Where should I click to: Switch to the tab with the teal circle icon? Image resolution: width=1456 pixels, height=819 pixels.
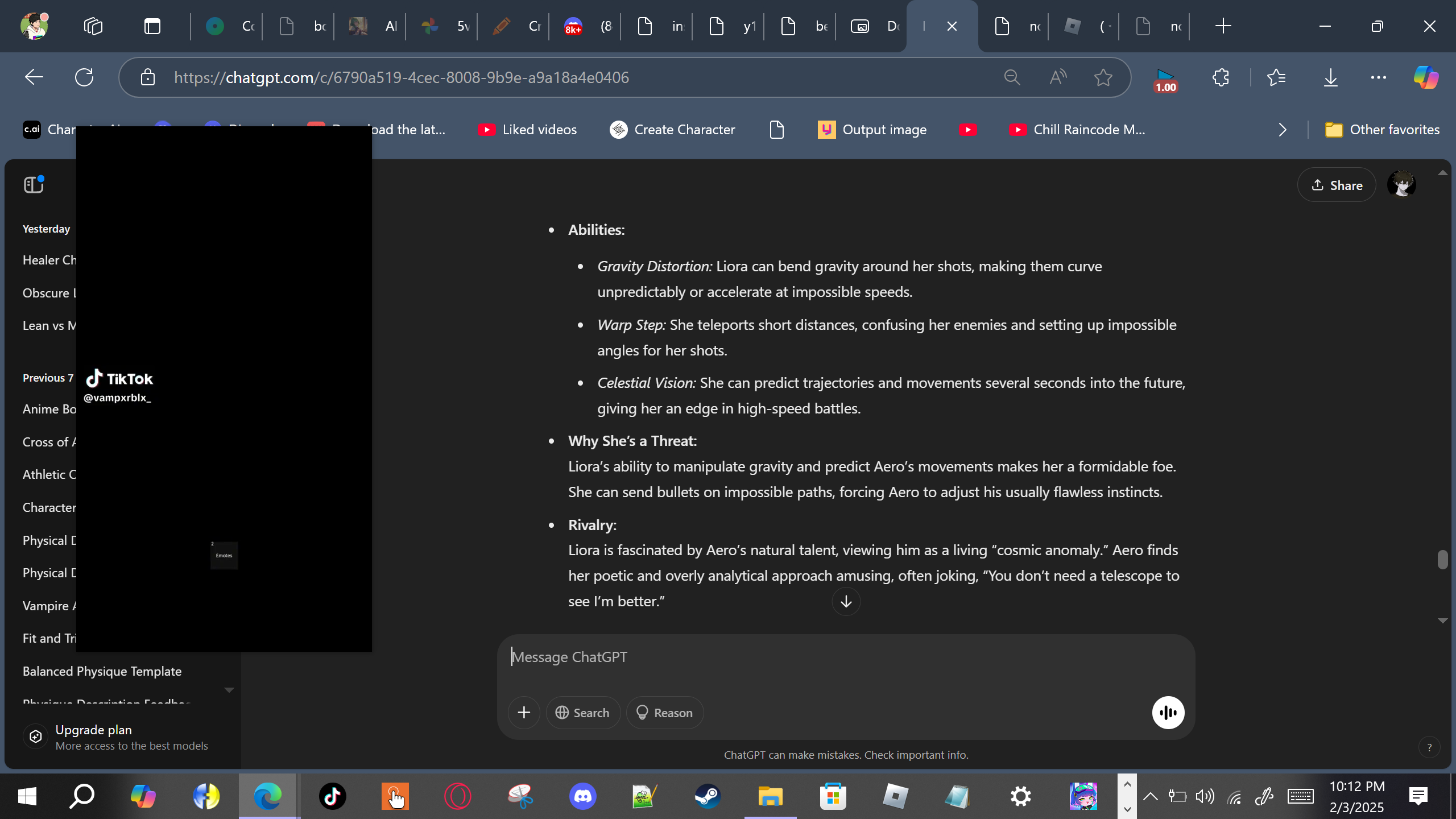pos(226,26)
